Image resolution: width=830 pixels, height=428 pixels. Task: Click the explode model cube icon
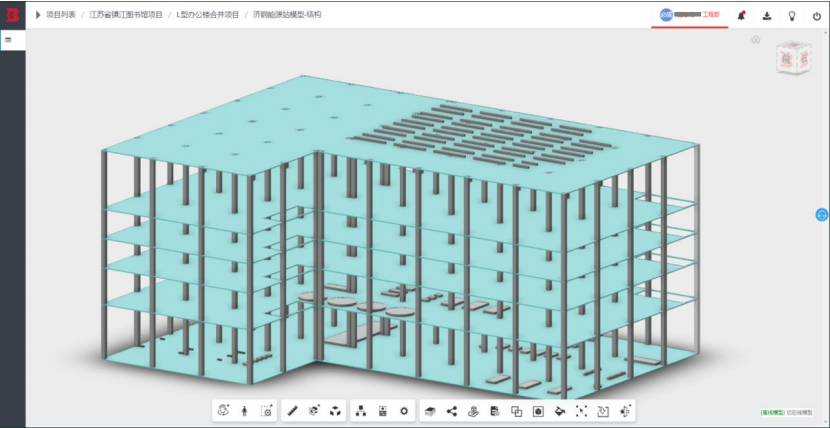335,411
